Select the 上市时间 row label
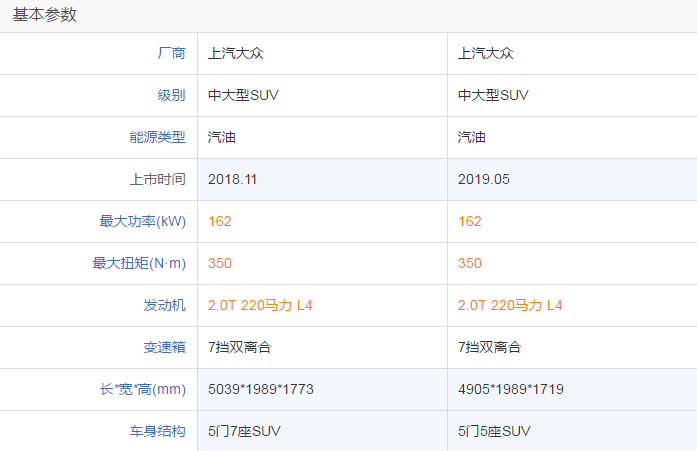This screenshot has width=697, height=451. pyautogui.click(x=157, y=179)
